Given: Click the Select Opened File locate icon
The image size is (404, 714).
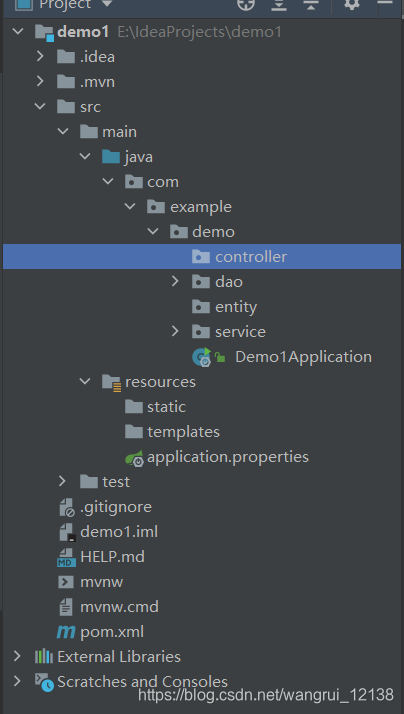Looking at the screenshot, I should point(246,4).
